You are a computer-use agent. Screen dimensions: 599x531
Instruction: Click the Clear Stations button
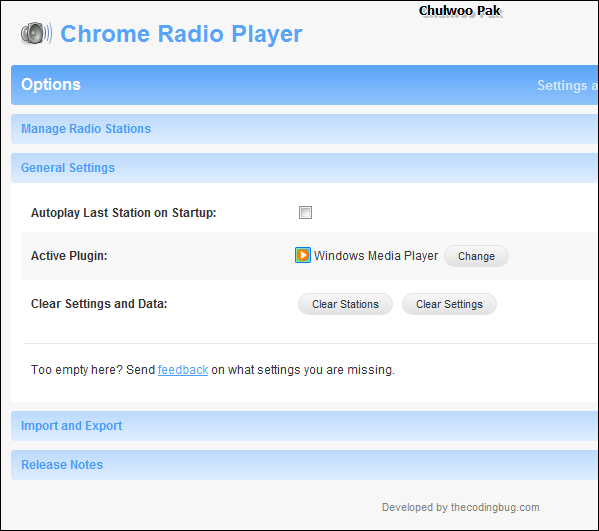345,304
